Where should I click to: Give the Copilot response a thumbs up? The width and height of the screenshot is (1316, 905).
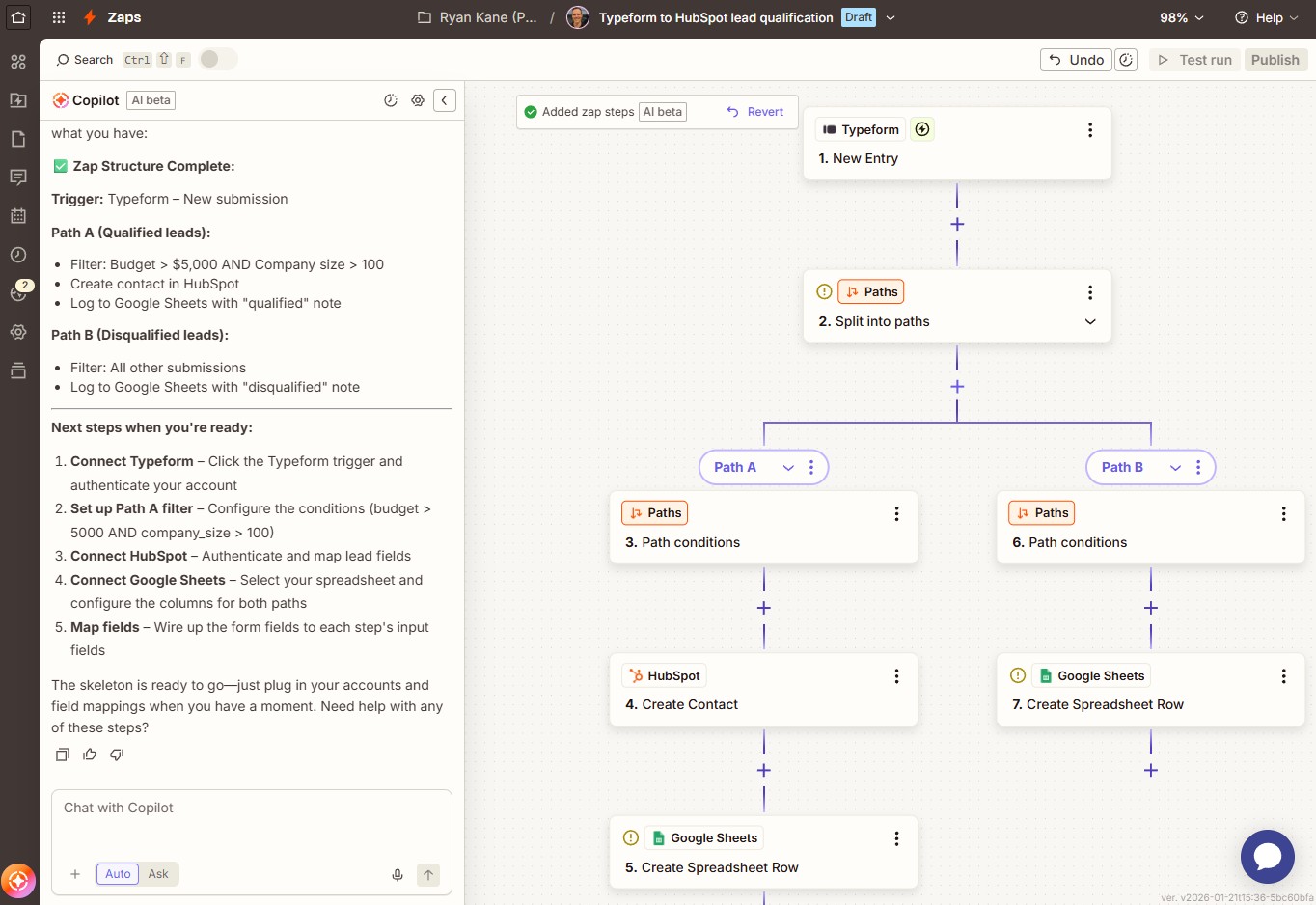pyautogui.click(x=89, y=754)
